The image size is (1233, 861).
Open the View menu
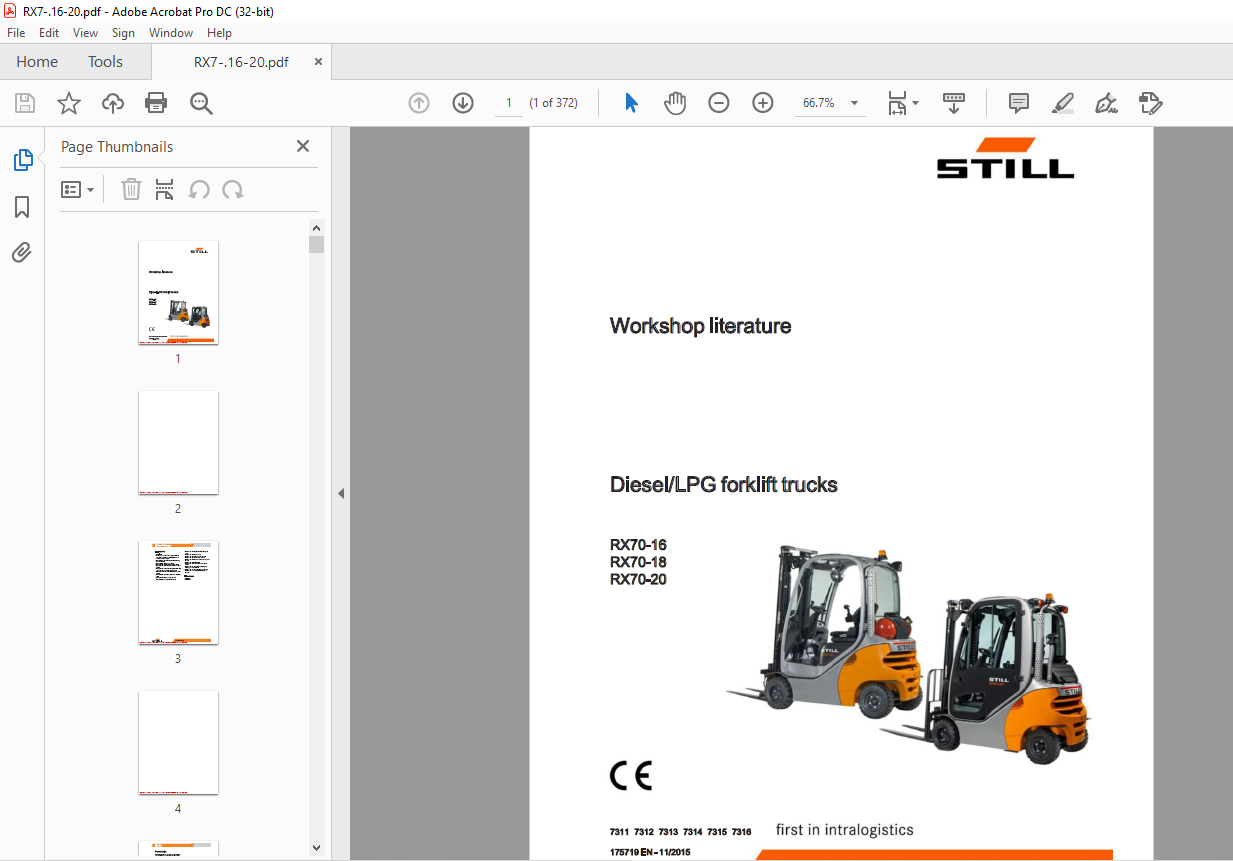coord(85,33)
